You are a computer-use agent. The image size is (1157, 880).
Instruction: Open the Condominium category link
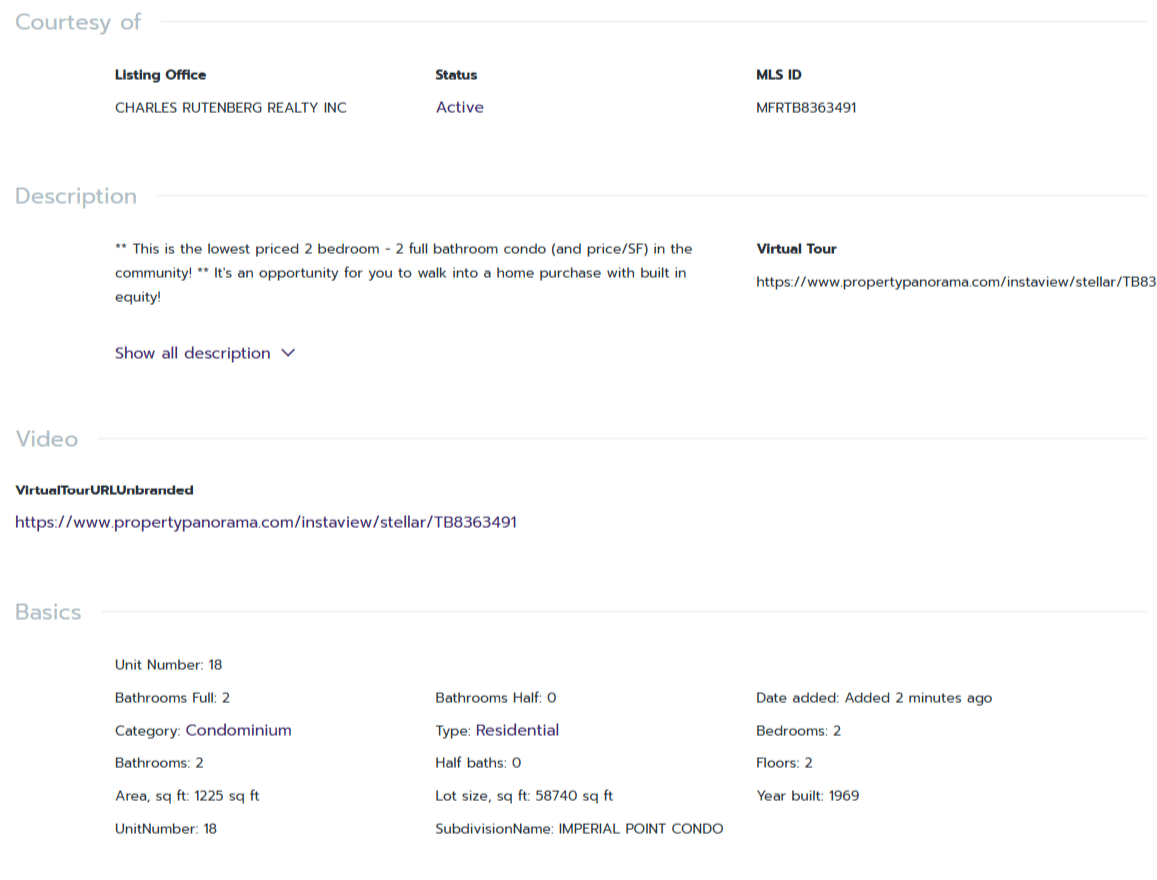point(238,730)
